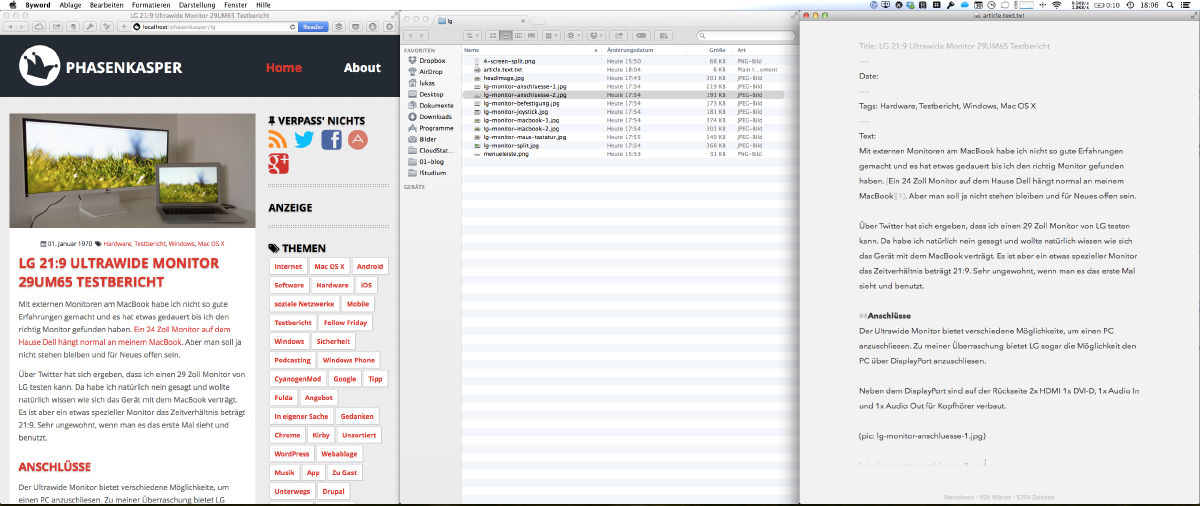Open the Formatieren menu
Screen dimensions: 1200x506
pyautogui.click(x=151, y=5)
